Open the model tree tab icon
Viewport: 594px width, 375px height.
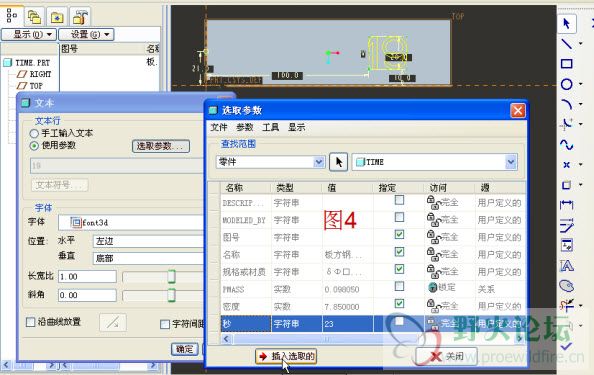(12, 15)
